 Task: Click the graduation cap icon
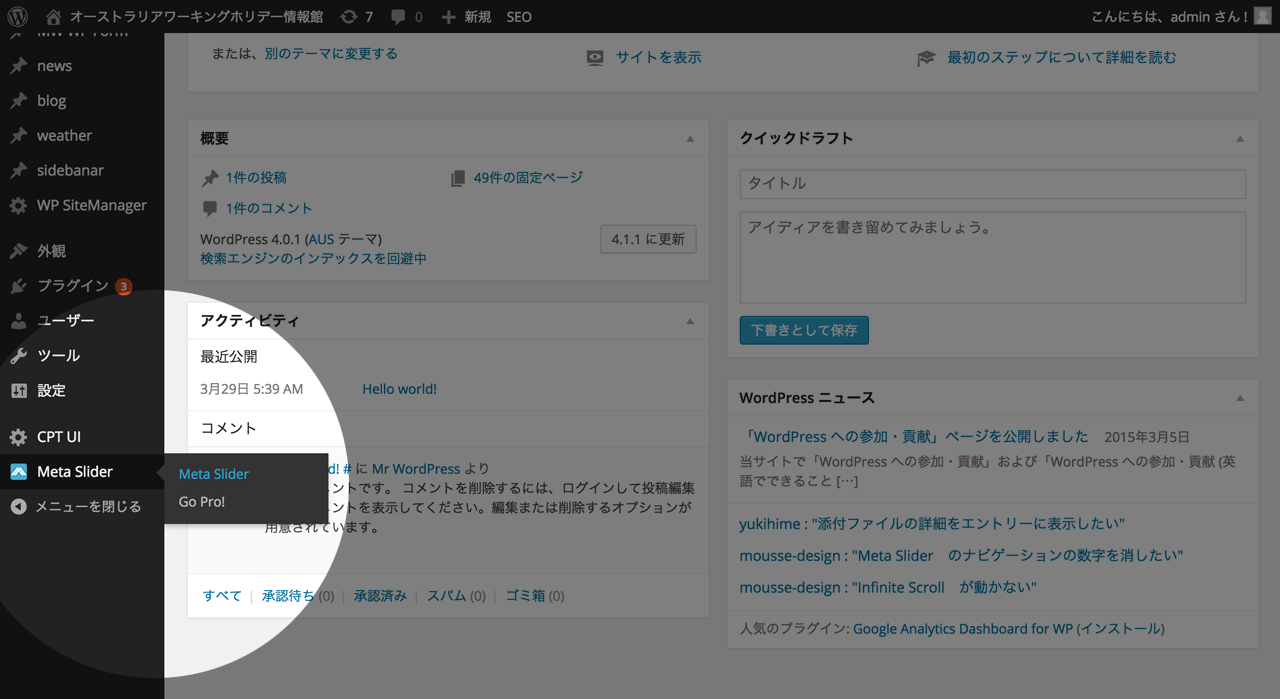pyautogui.click(x=926, y=58)
